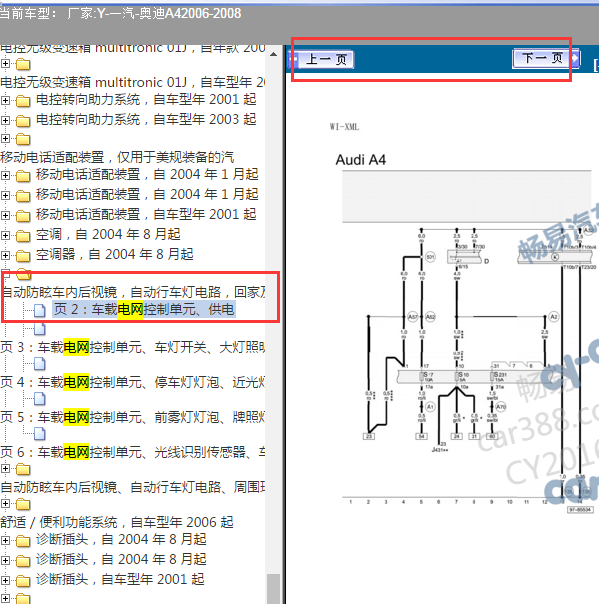This screenshot has height=604, width=599.
Task: Select 空调器，自 2004 年 8 月起 label
Action: (x=115, y=254)
